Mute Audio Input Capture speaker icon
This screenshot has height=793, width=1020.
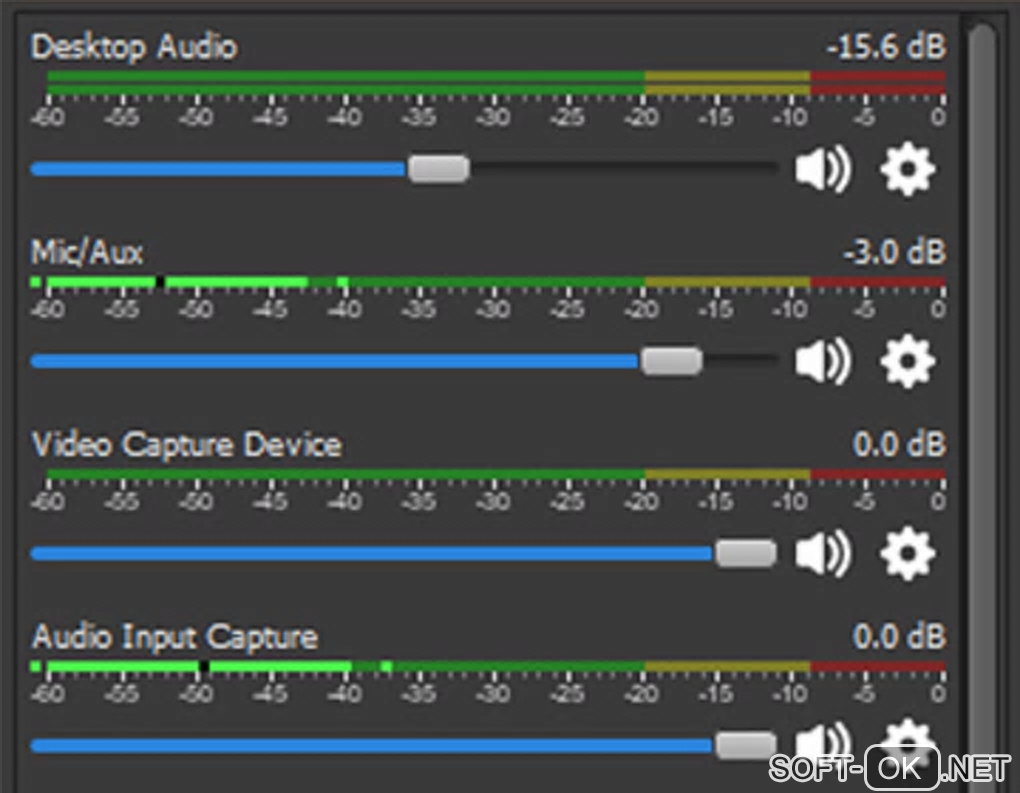tap(822, 740)
